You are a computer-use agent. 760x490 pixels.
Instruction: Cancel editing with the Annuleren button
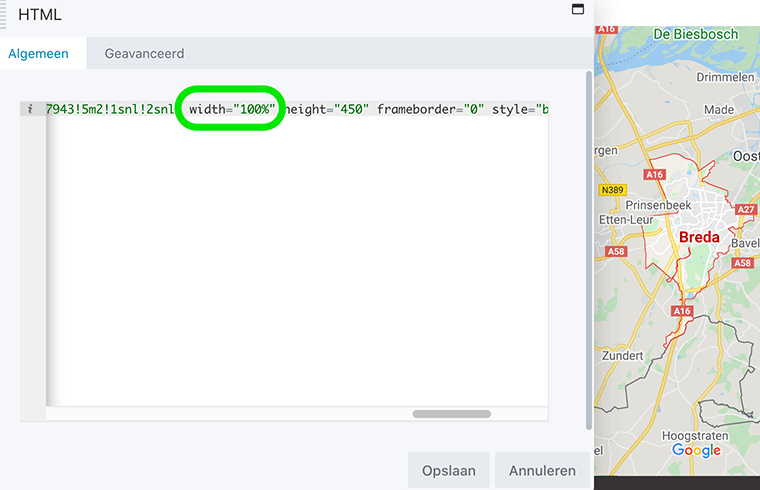tap(542, 470)
